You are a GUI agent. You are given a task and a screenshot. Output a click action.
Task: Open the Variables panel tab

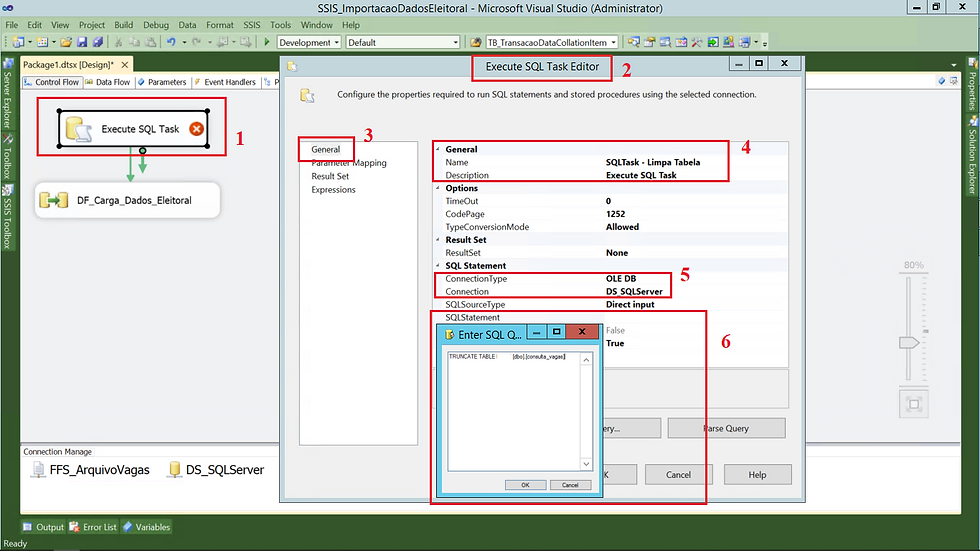[146, 527]
